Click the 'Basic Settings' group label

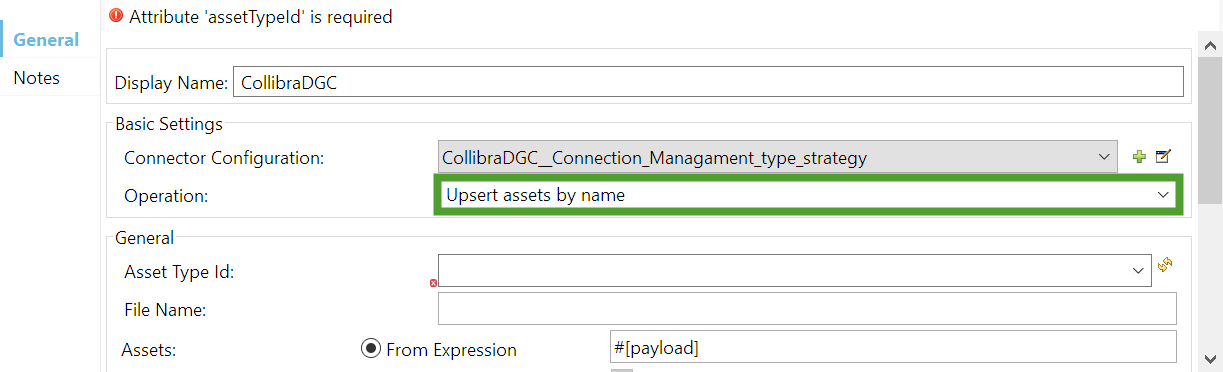[169, 124]
